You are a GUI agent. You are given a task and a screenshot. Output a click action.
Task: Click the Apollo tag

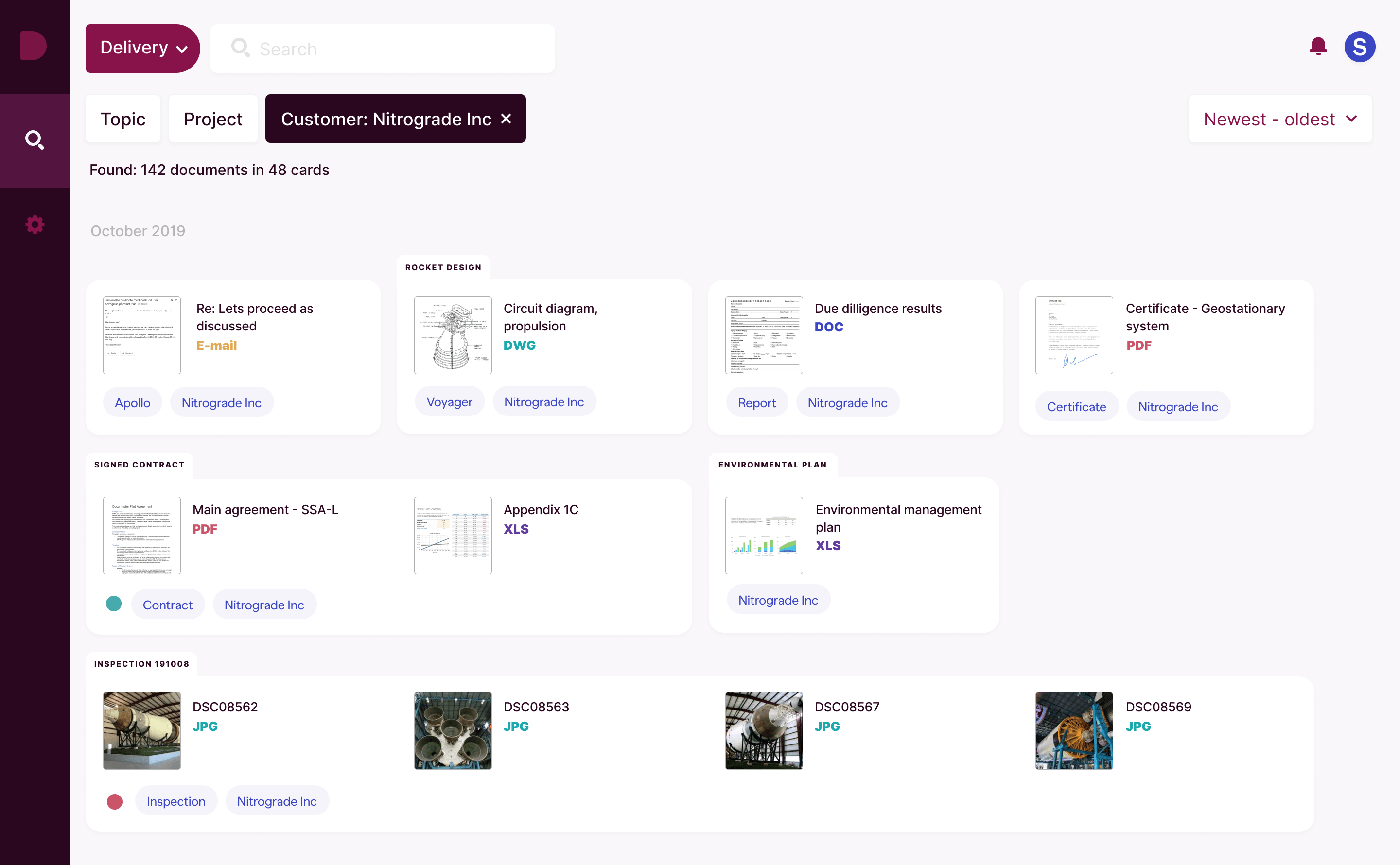click(x=132, y=403)
